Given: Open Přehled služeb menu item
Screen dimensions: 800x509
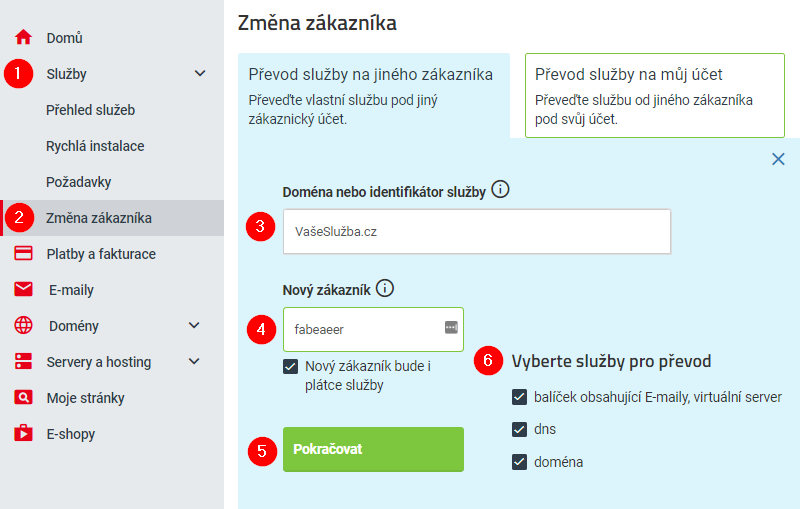Looking at the screenshot, I should (x=90, y=110).
